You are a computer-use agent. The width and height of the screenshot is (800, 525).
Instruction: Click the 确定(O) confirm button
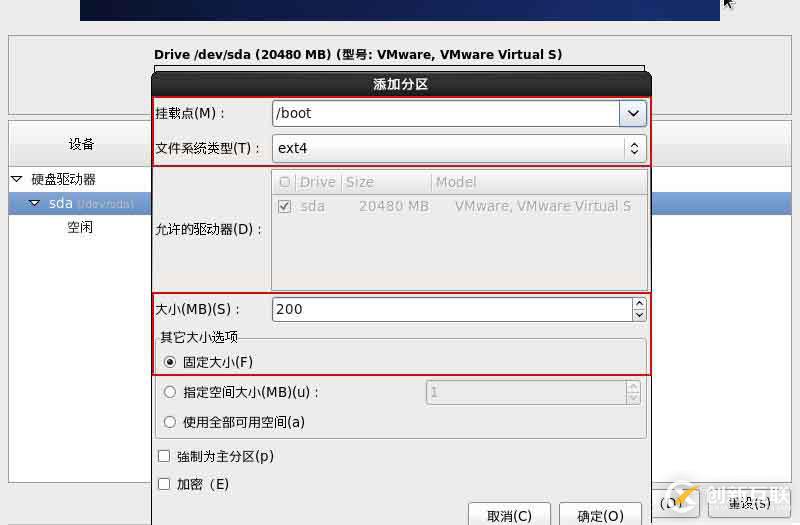tap(601, 515)
